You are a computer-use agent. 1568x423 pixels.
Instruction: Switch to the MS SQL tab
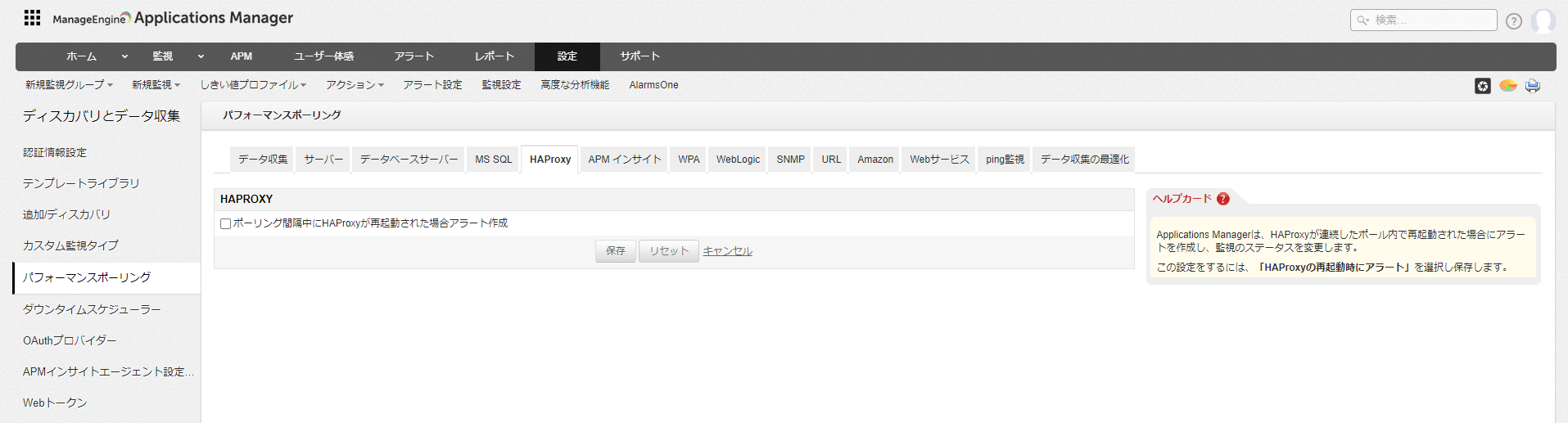(x=493, y=160)
